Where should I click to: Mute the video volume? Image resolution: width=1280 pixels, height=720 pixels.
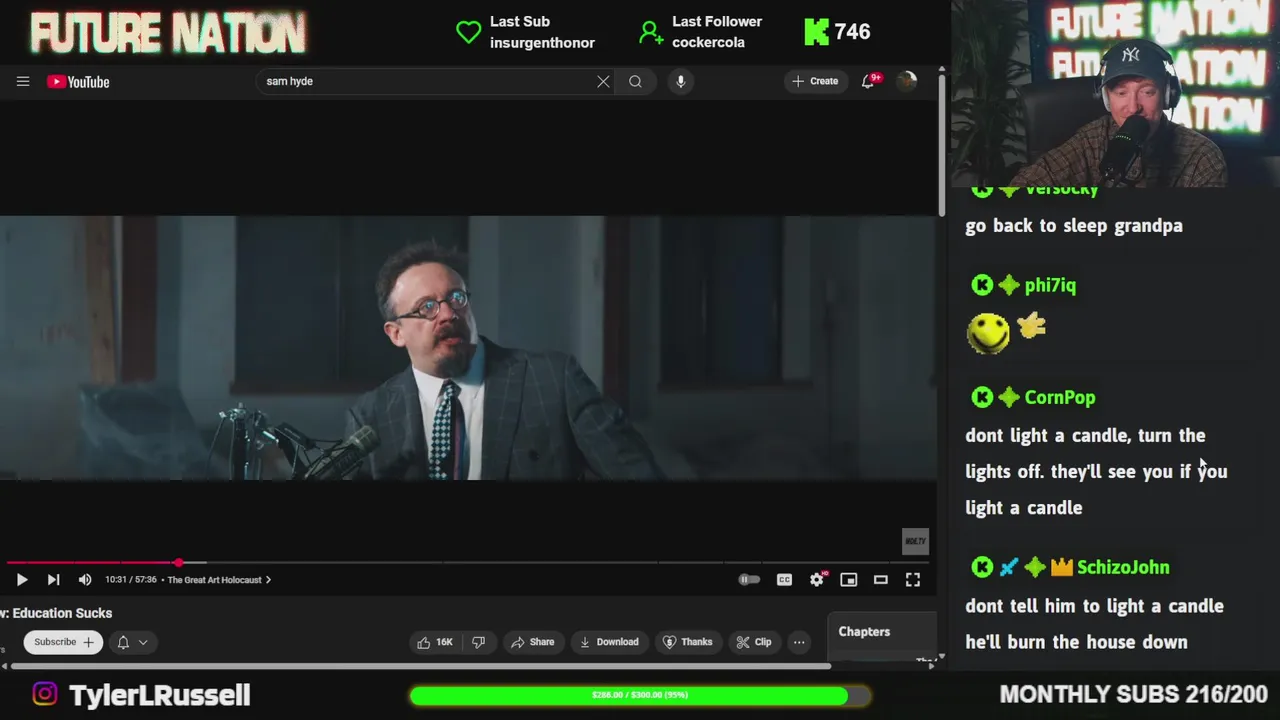(85, 580)
